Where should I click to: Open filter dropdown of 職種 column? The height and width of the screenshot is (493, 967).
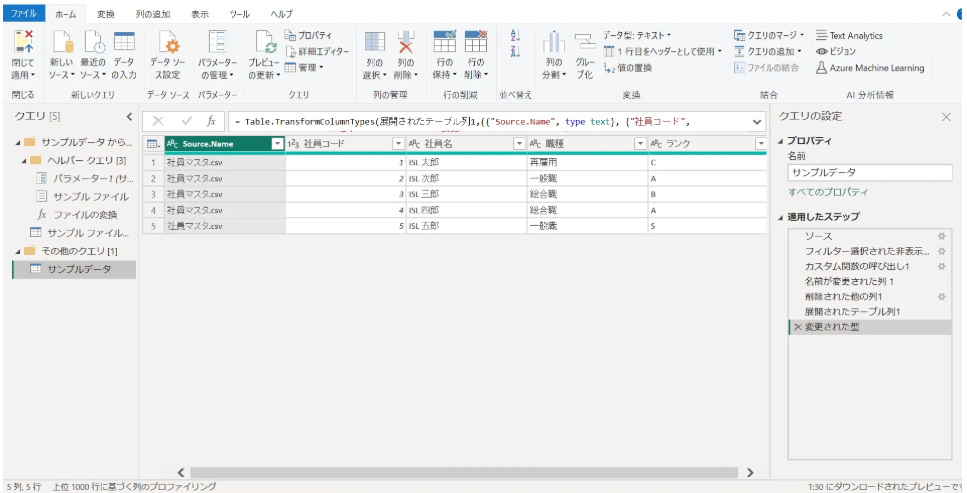[640, 144]
